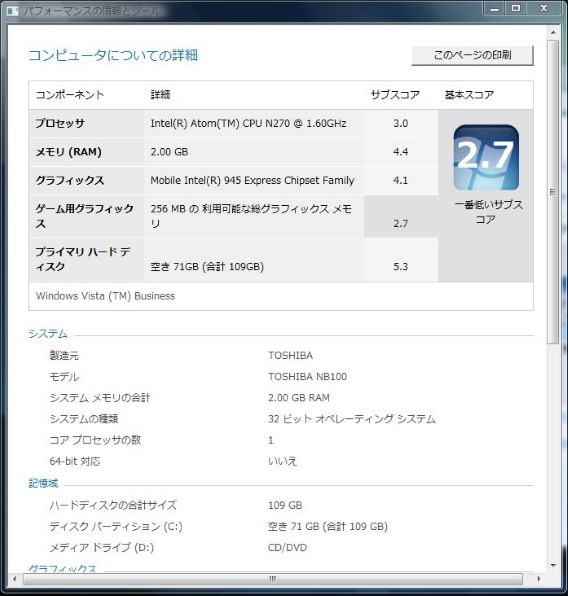Select the メモリ (RAM) row

[233, 152]
